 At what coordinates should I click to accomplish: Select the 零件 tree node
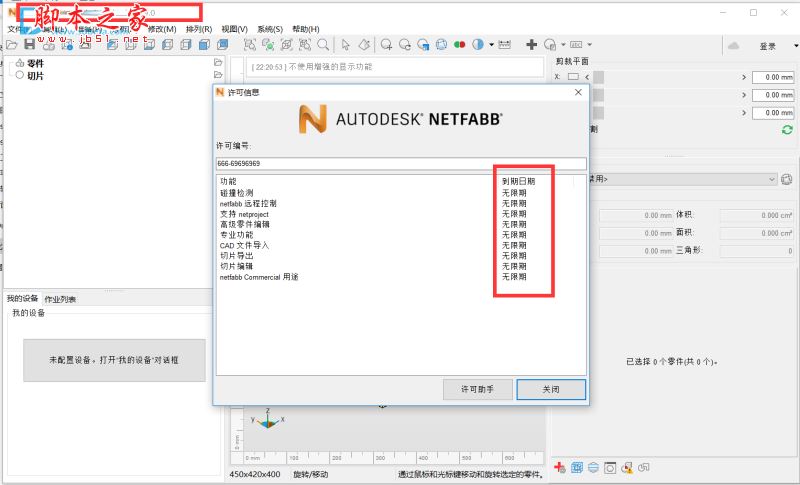pyautogui.click(x=35, y=63)
